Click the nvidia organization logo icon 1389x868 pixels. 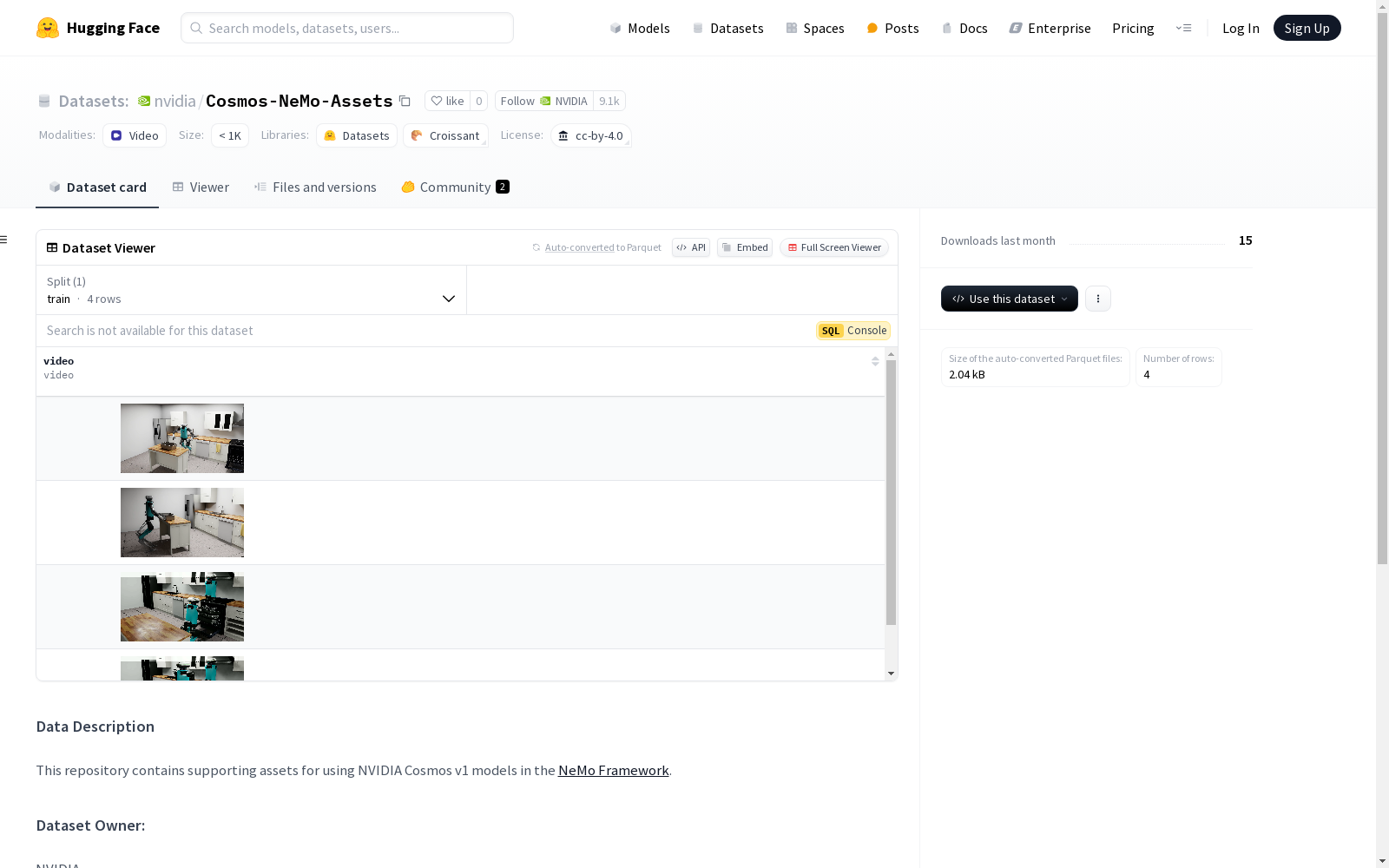click(x=144, y=101)
